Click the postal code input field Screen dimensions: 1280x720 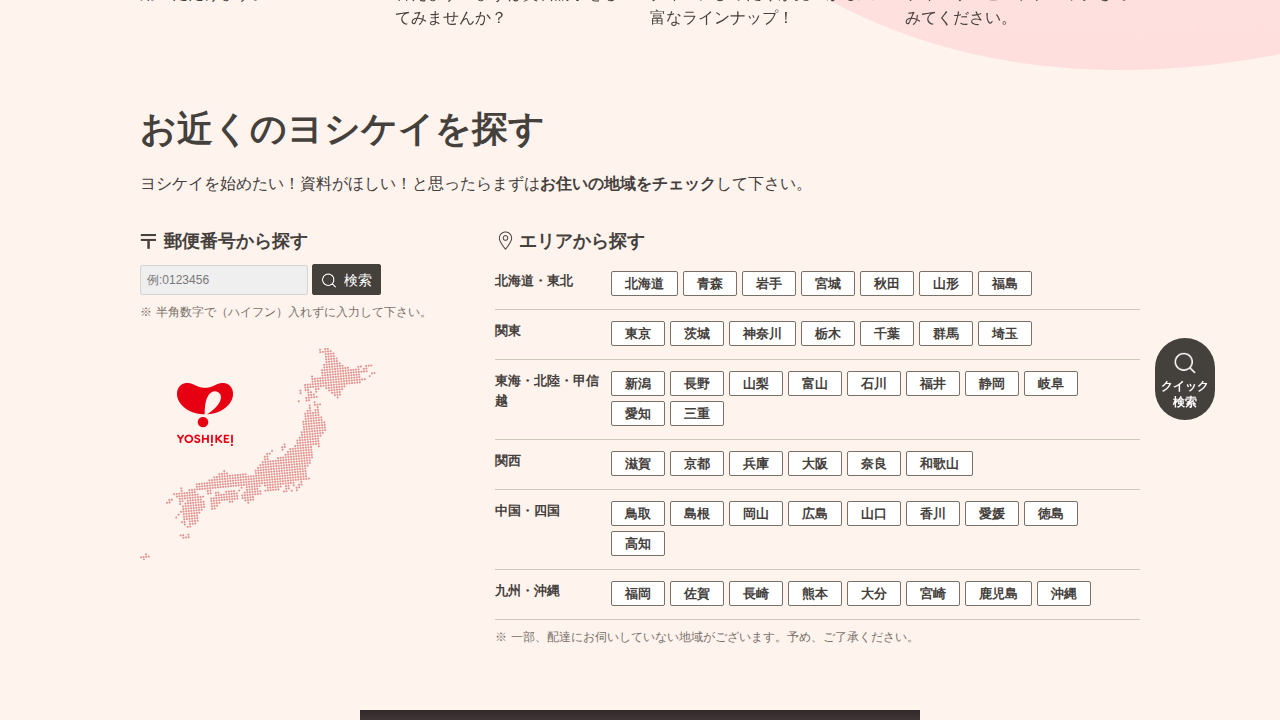(223, 279)
